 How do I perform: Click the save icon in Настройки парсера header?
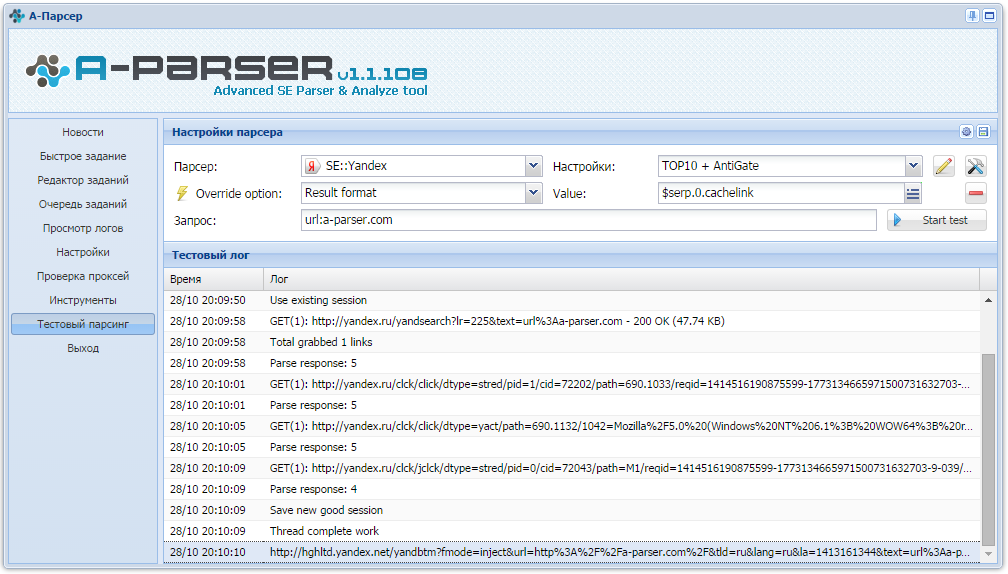click(983, 132)
